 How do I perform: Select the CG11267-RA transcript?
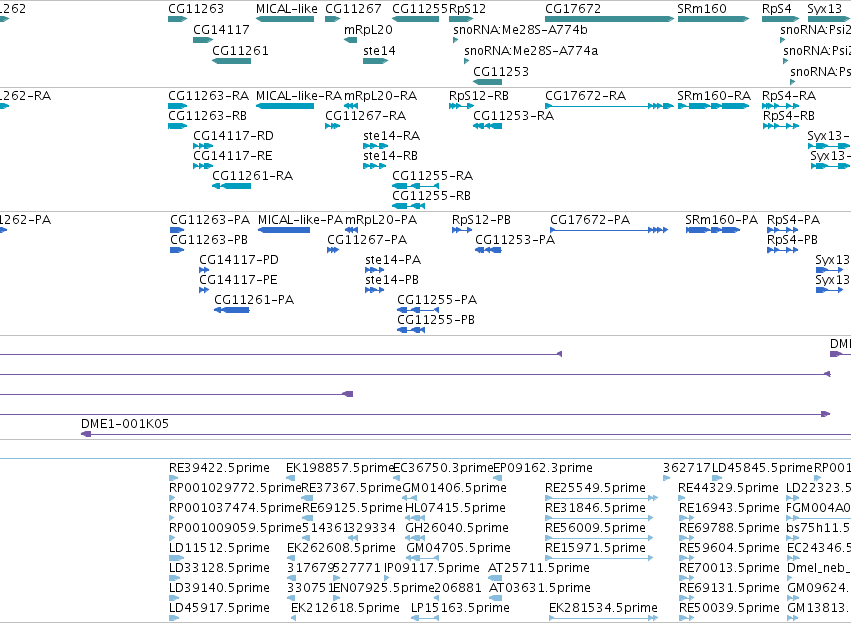click(333, 126)
